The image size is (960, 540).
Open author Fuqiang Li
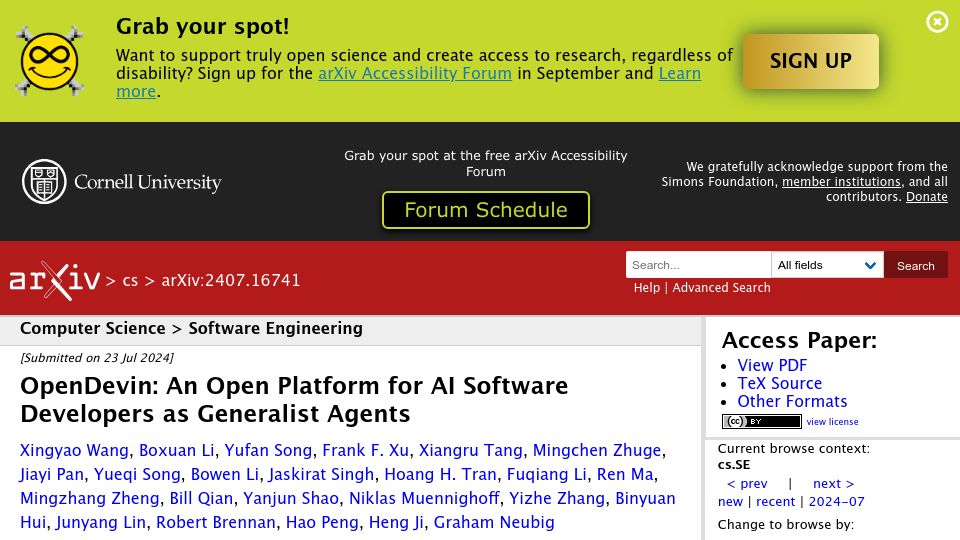pyautogui.click(x=547, y=474)
